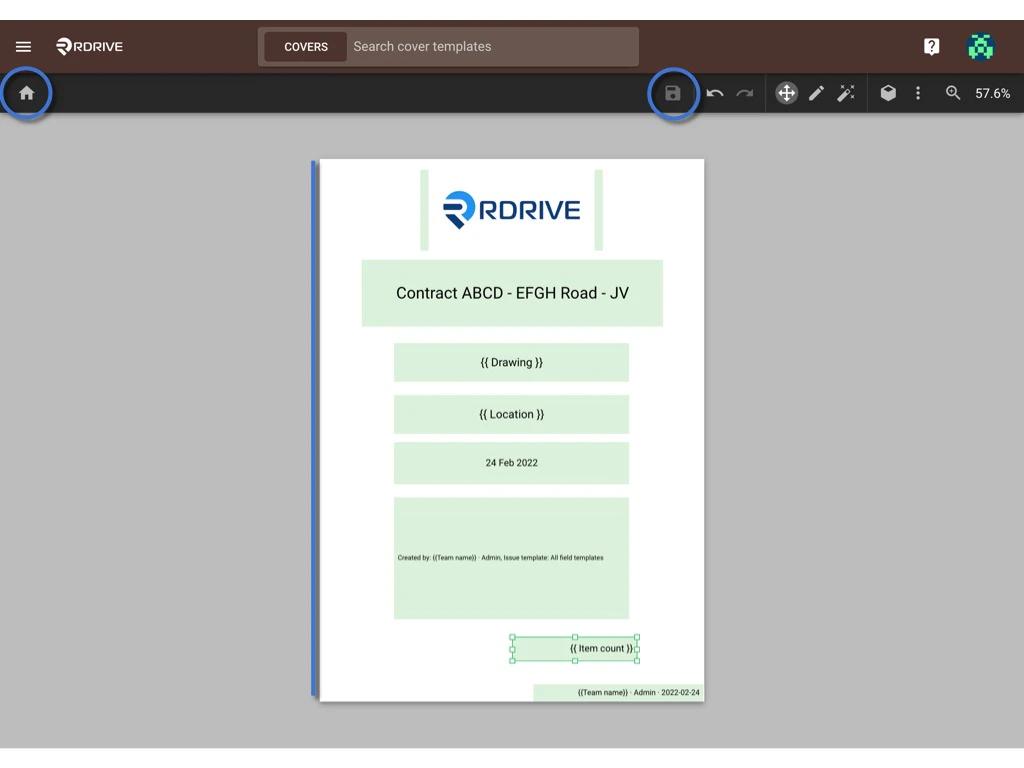Redo the last undone action

(x=744, y=93)
